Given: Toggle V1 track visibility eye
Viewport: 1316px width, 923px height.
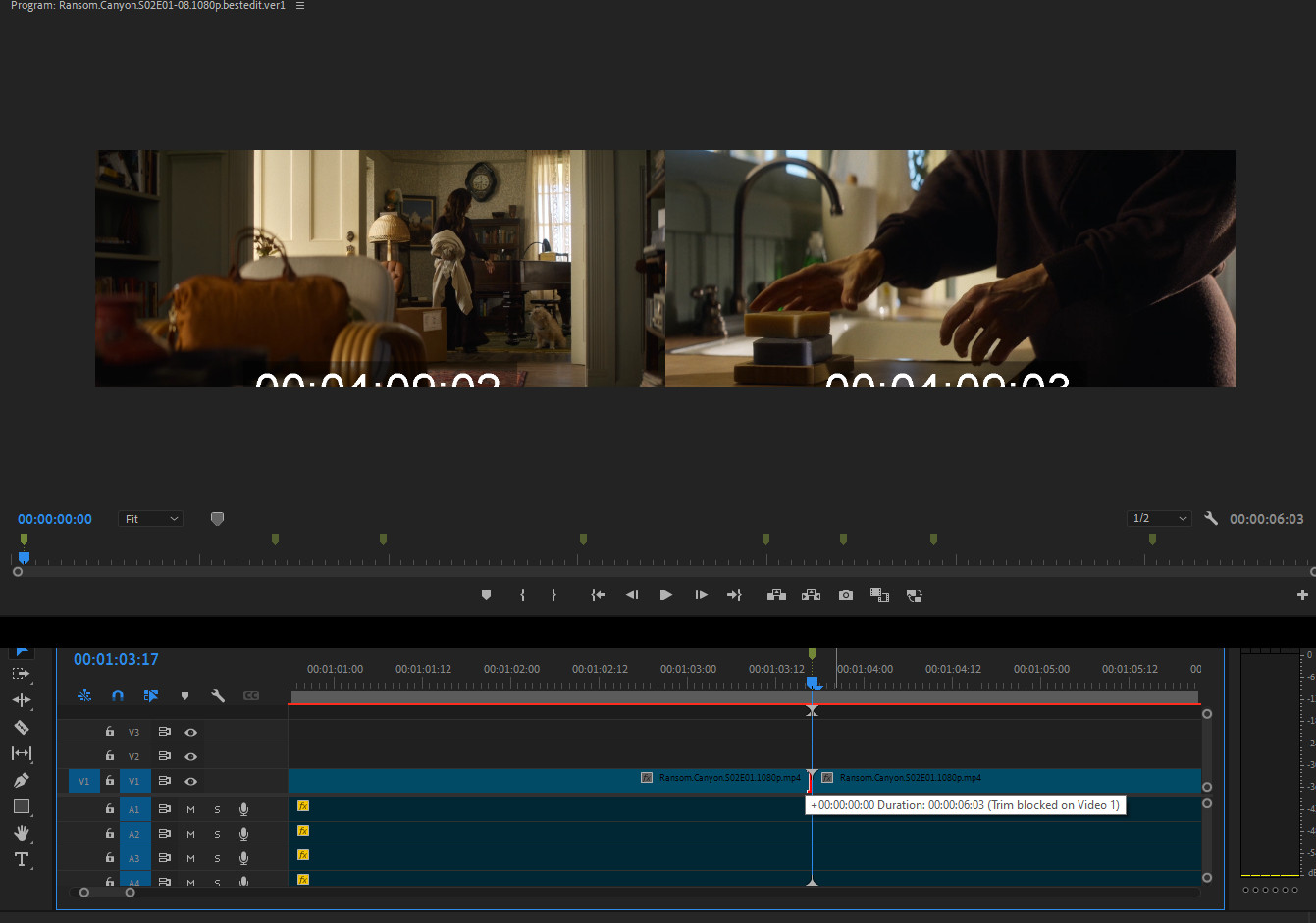Looking at the screenshot, I should click(191, 781).
